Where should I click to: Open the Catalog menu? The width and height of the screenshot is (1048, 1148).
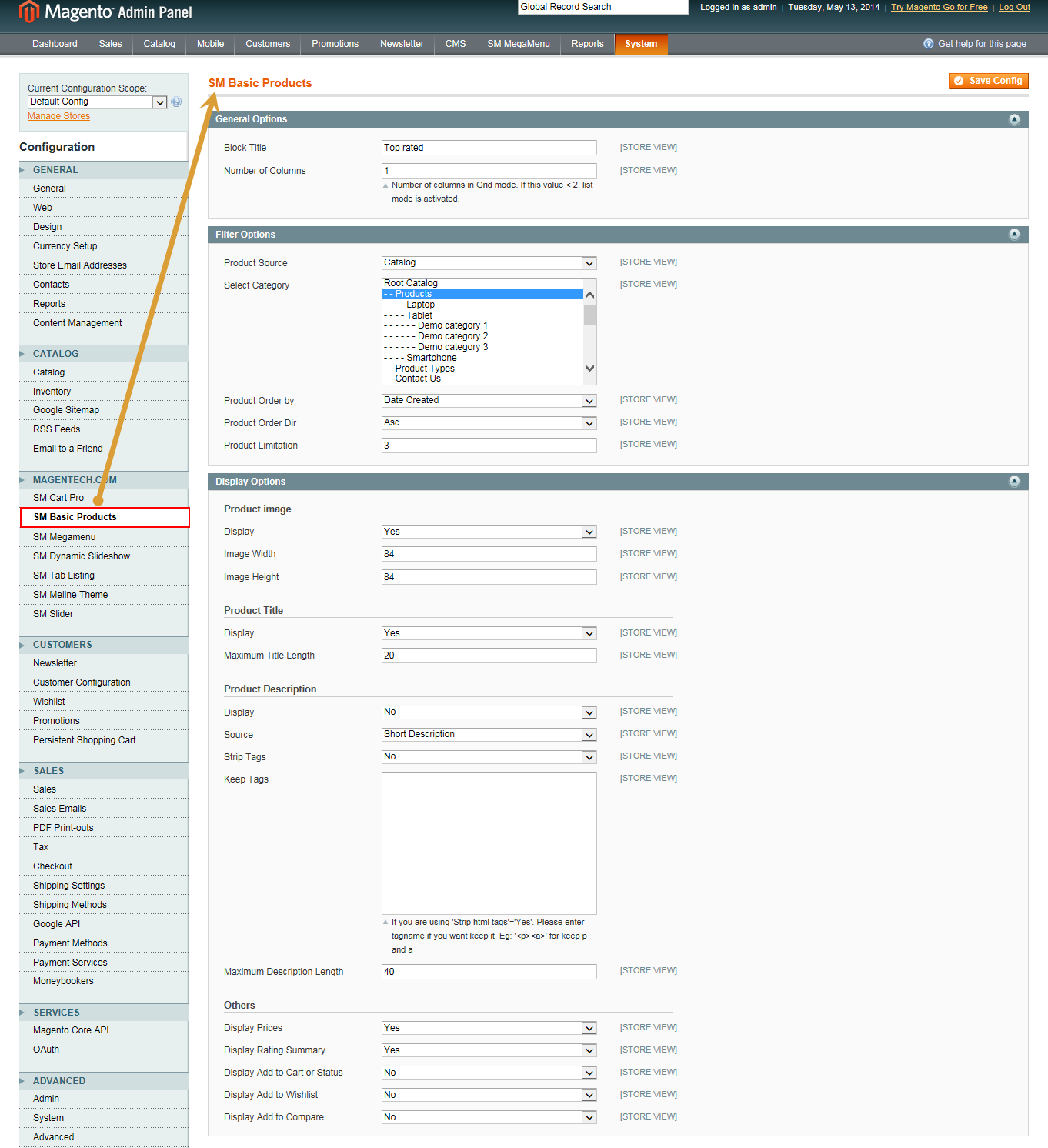159,44
